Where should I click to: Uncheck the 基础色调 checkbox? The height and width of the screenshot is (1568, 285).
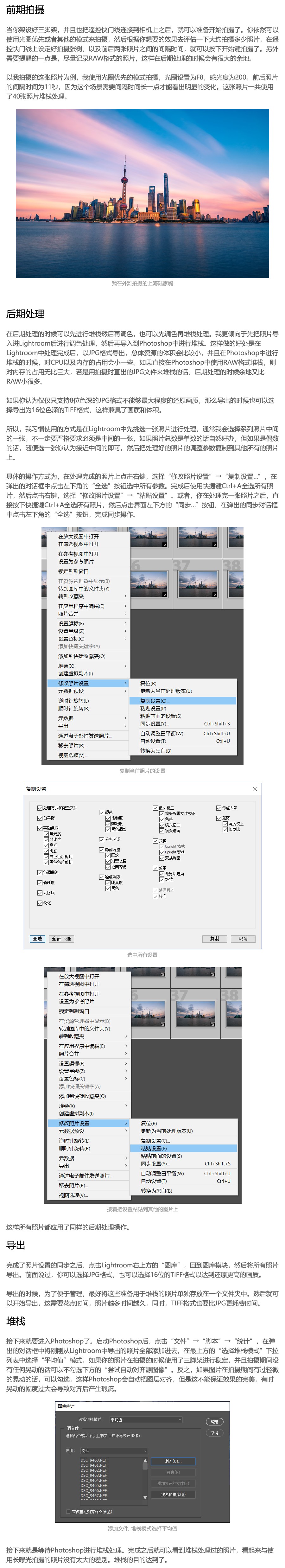pos(40,828)
